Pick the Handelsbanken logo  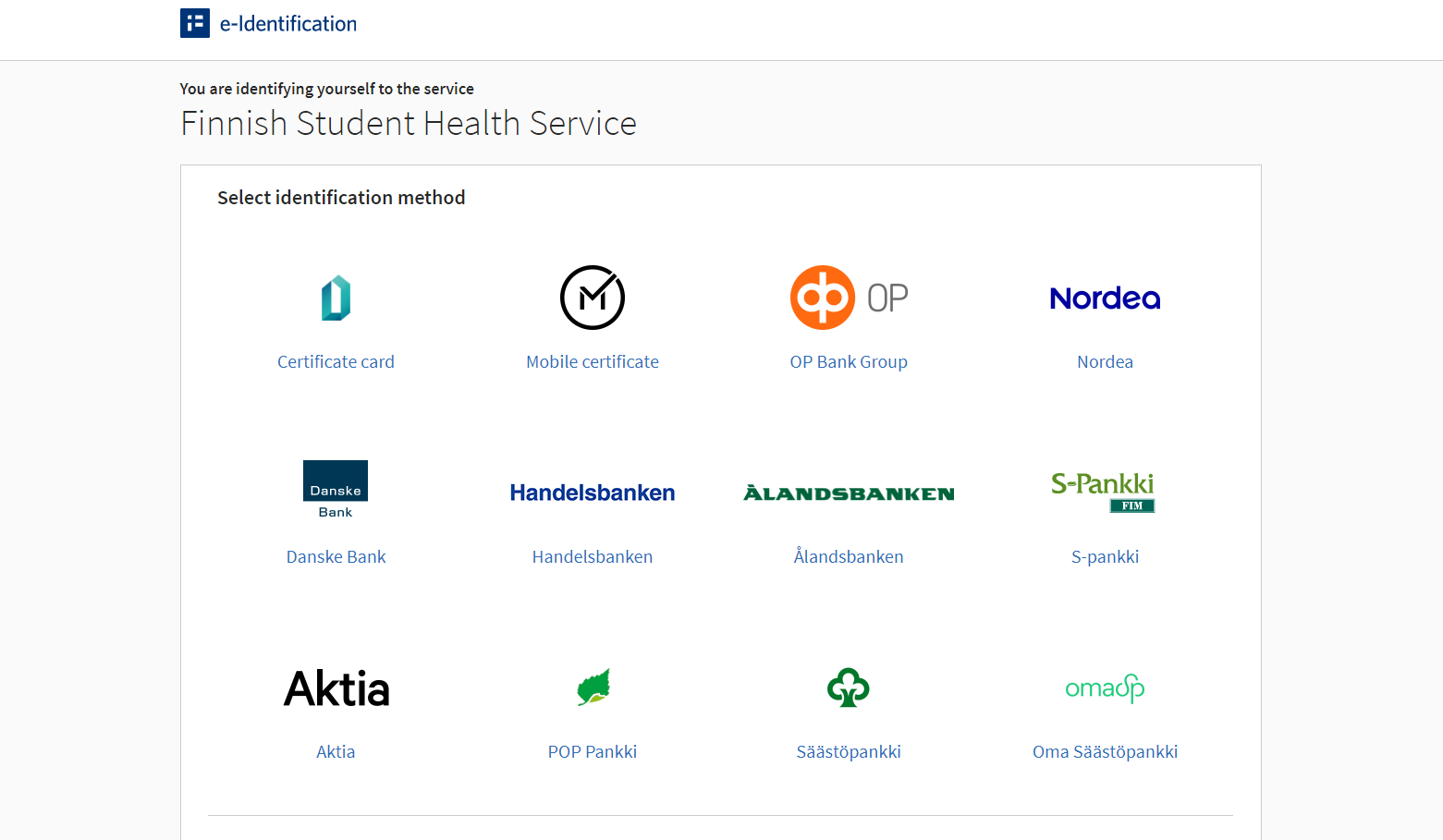coord(592,492)
